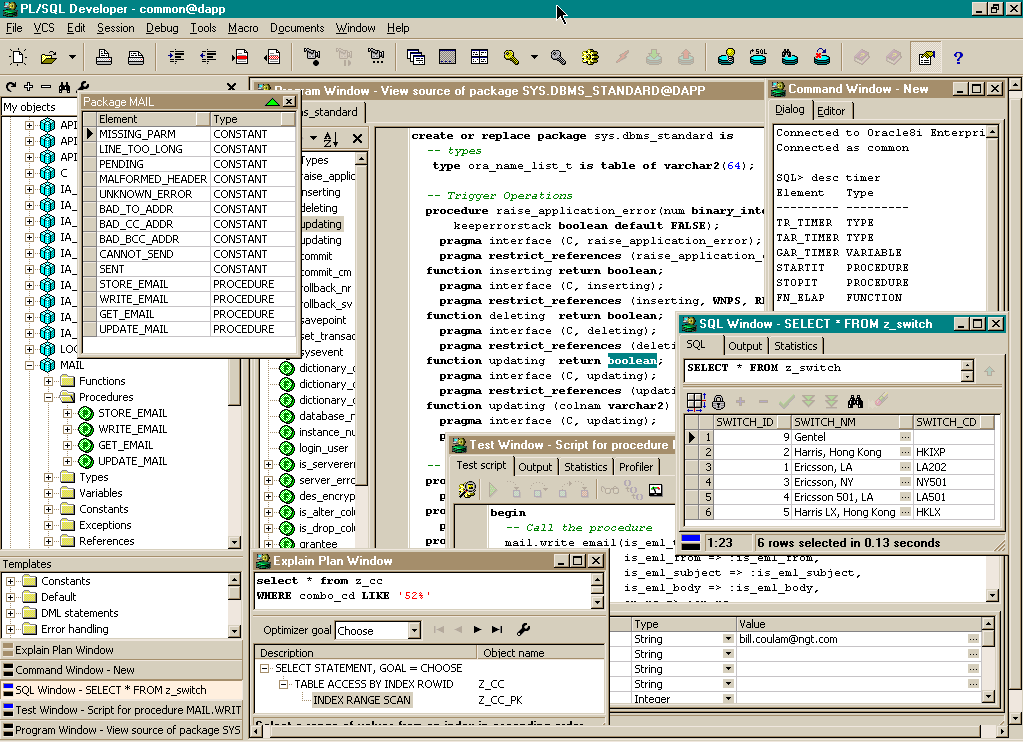Click the execute gear icon in Test Window
1023x742 pixels.
pos(466,489)
